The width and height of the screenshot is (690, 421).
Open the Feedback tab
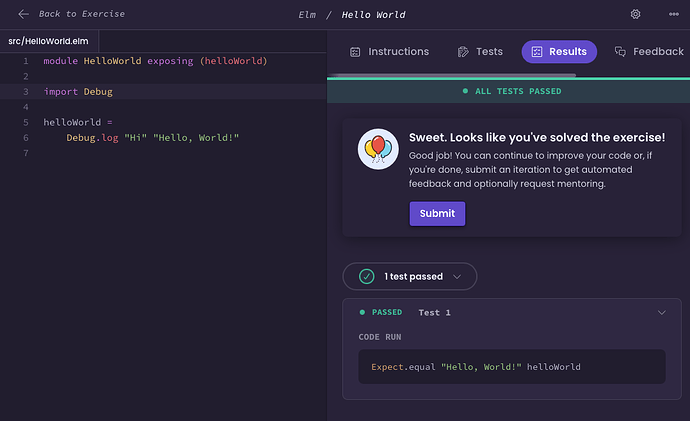pyautogui.click(x=649, y=52)
